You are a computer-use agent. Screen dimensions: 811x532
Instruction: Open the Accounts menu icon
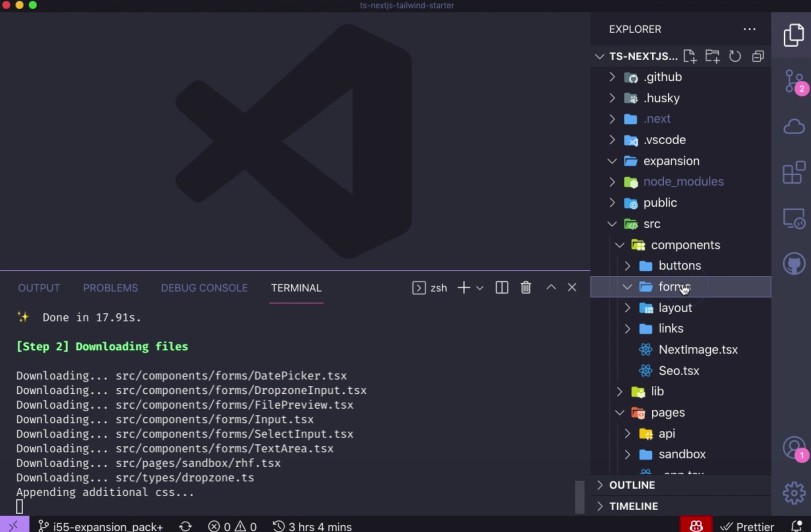(x=794, y=448)
